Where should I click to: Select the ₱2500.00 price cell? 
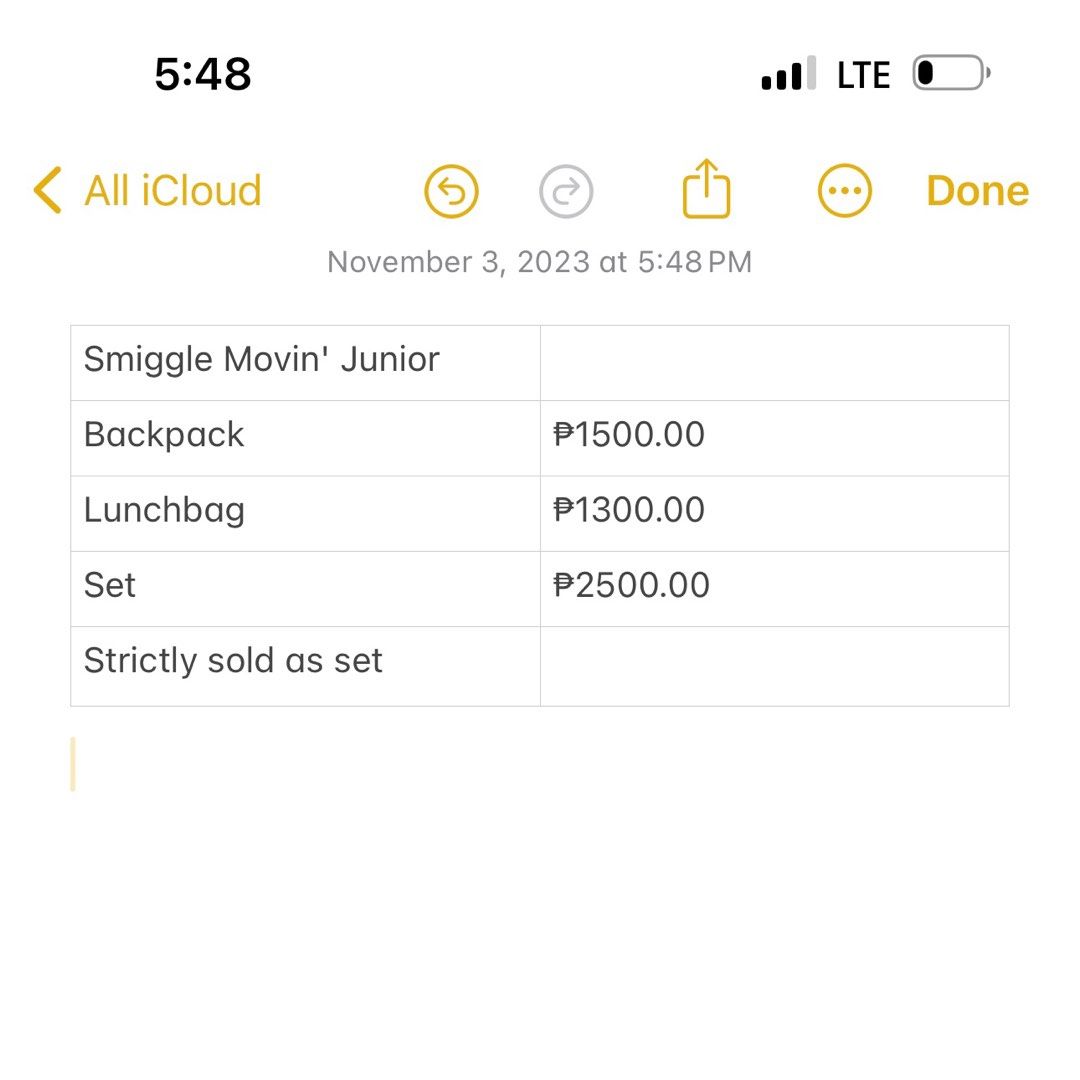coord(632,585)
